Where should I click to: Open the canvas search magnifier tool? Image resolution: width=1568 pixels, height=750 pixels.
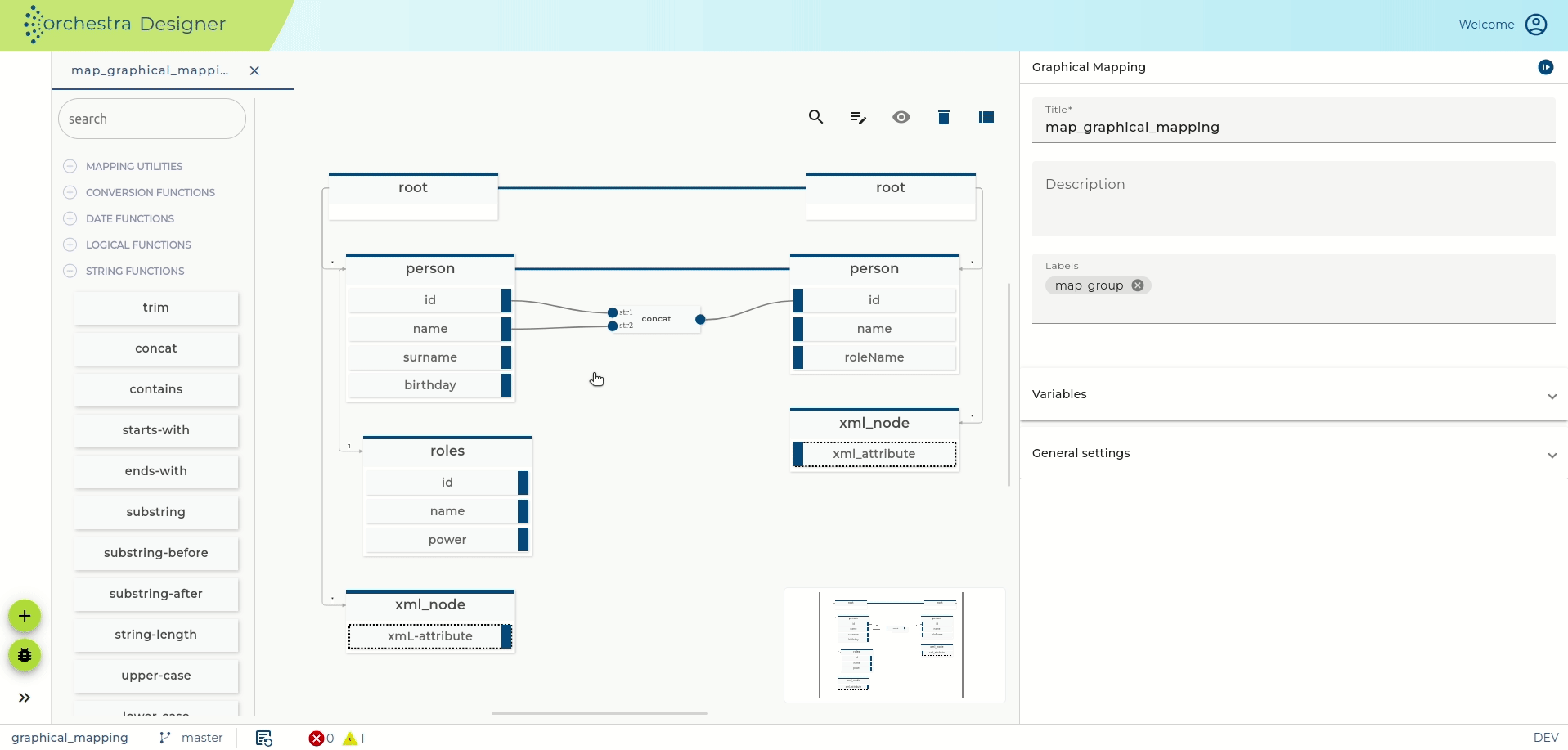(815, 117)
